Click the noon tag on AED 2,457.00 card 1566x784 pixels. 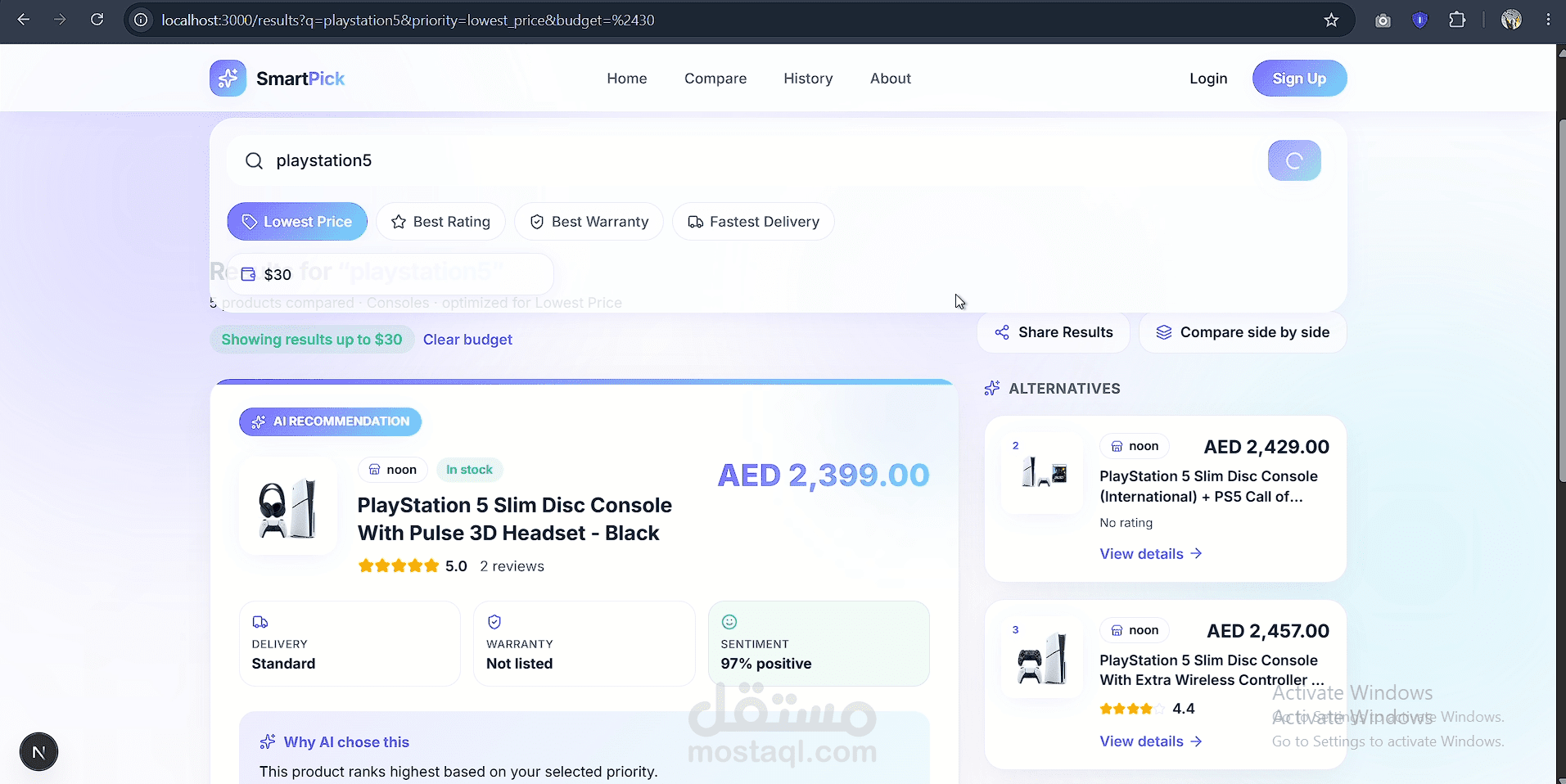click(x=1135, y=630)
